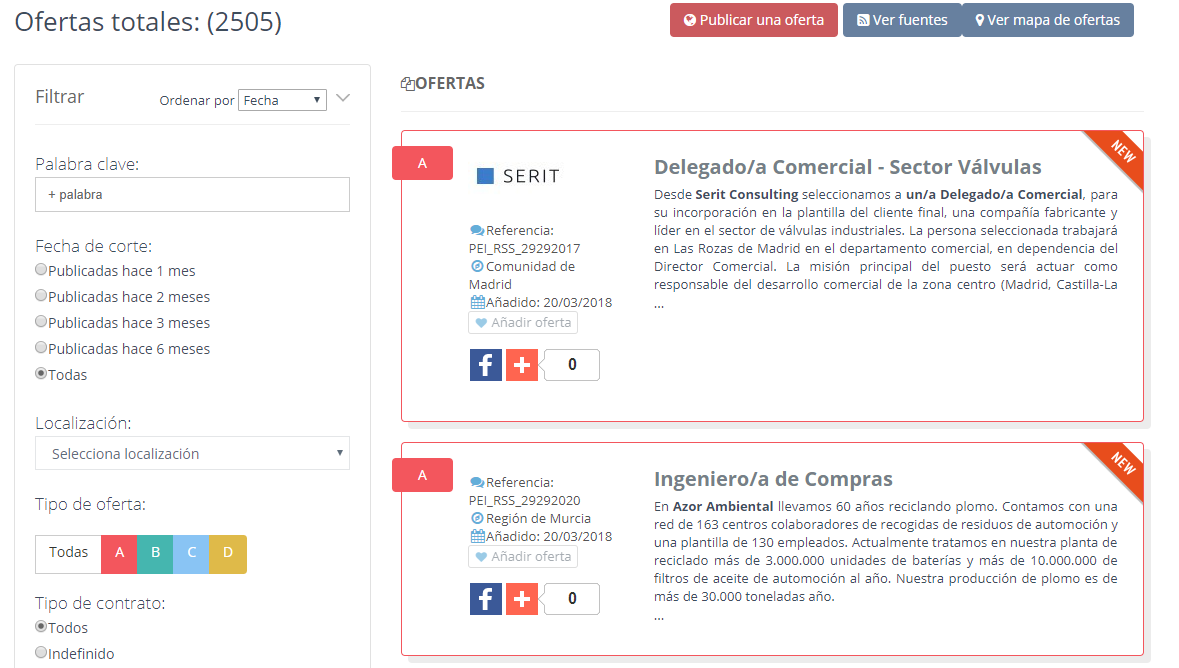Open the 'Ordenar por' Fecha dropdown
1179x668 pixels.
(282, 100)
